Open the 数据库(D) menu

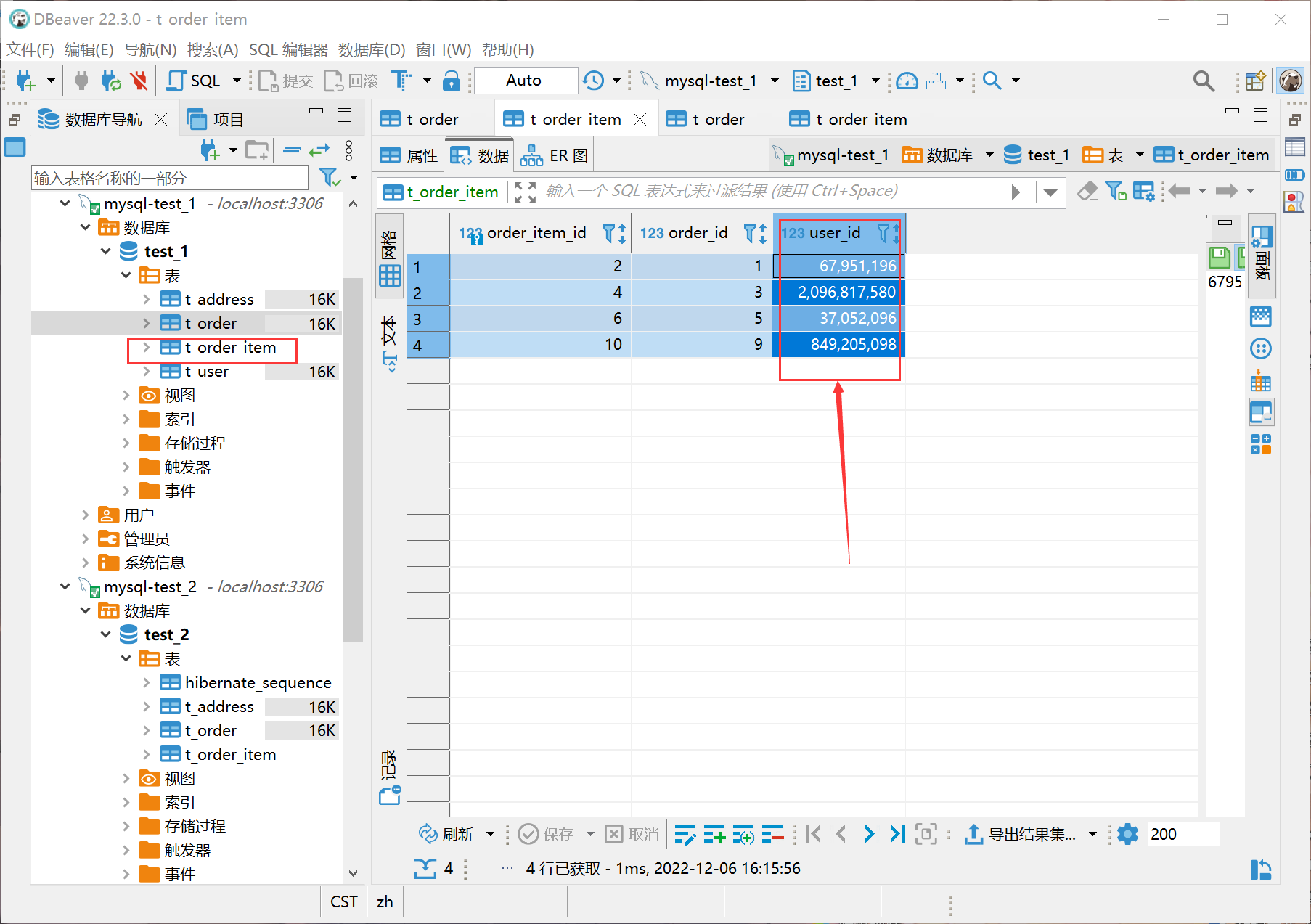[x=372, y=49]
